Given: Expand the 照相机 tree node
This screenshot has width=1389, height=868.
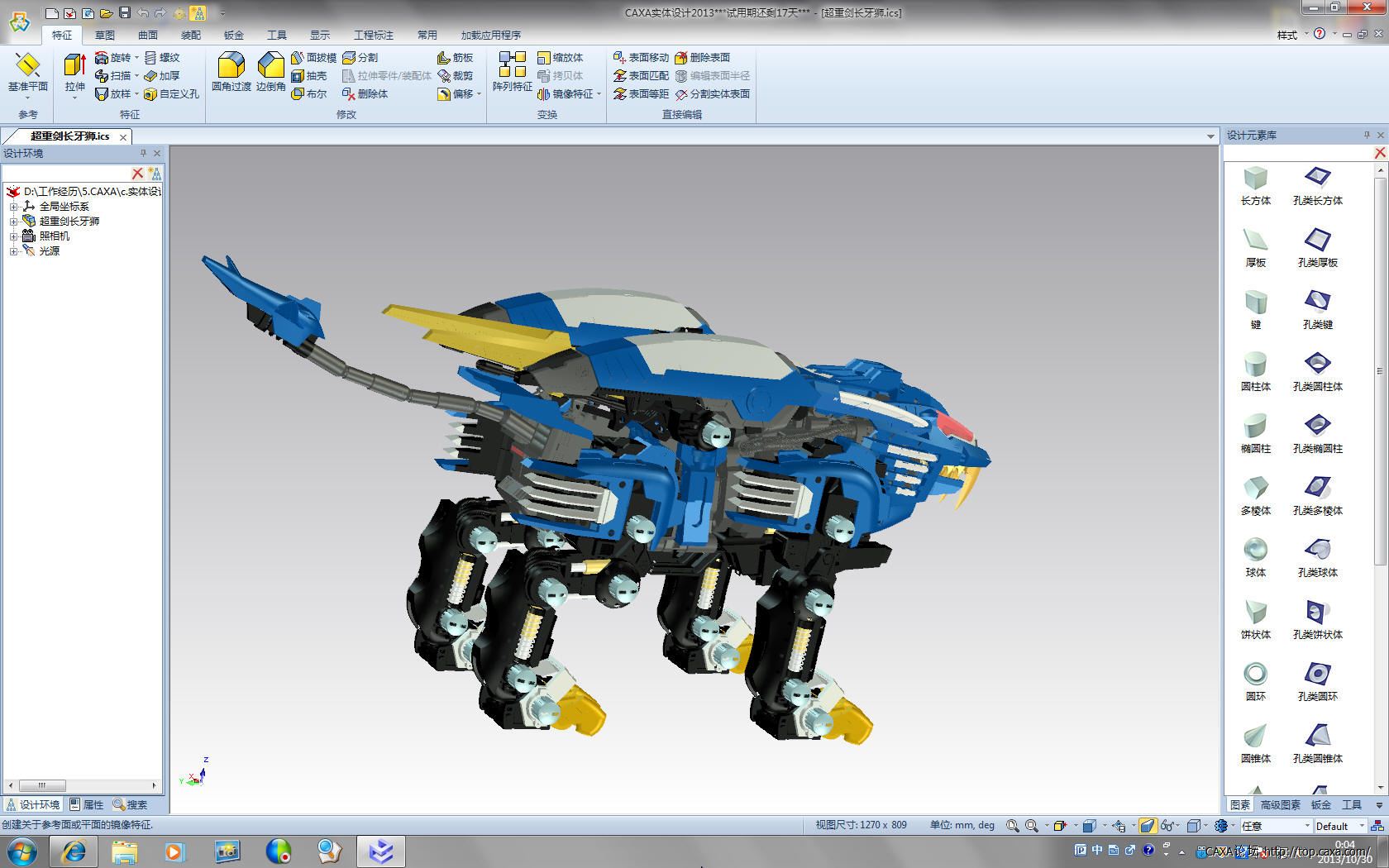Looking at the screenshot, I should [13, 236].
